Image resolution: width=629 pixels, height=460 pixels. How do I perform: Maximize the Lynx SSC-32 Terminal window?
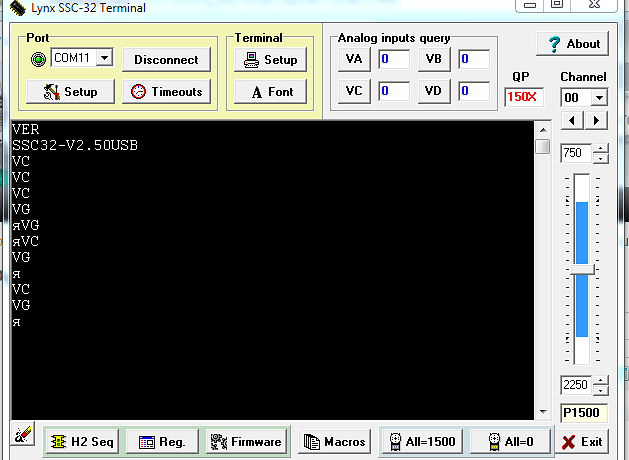(x=557, y=5)
